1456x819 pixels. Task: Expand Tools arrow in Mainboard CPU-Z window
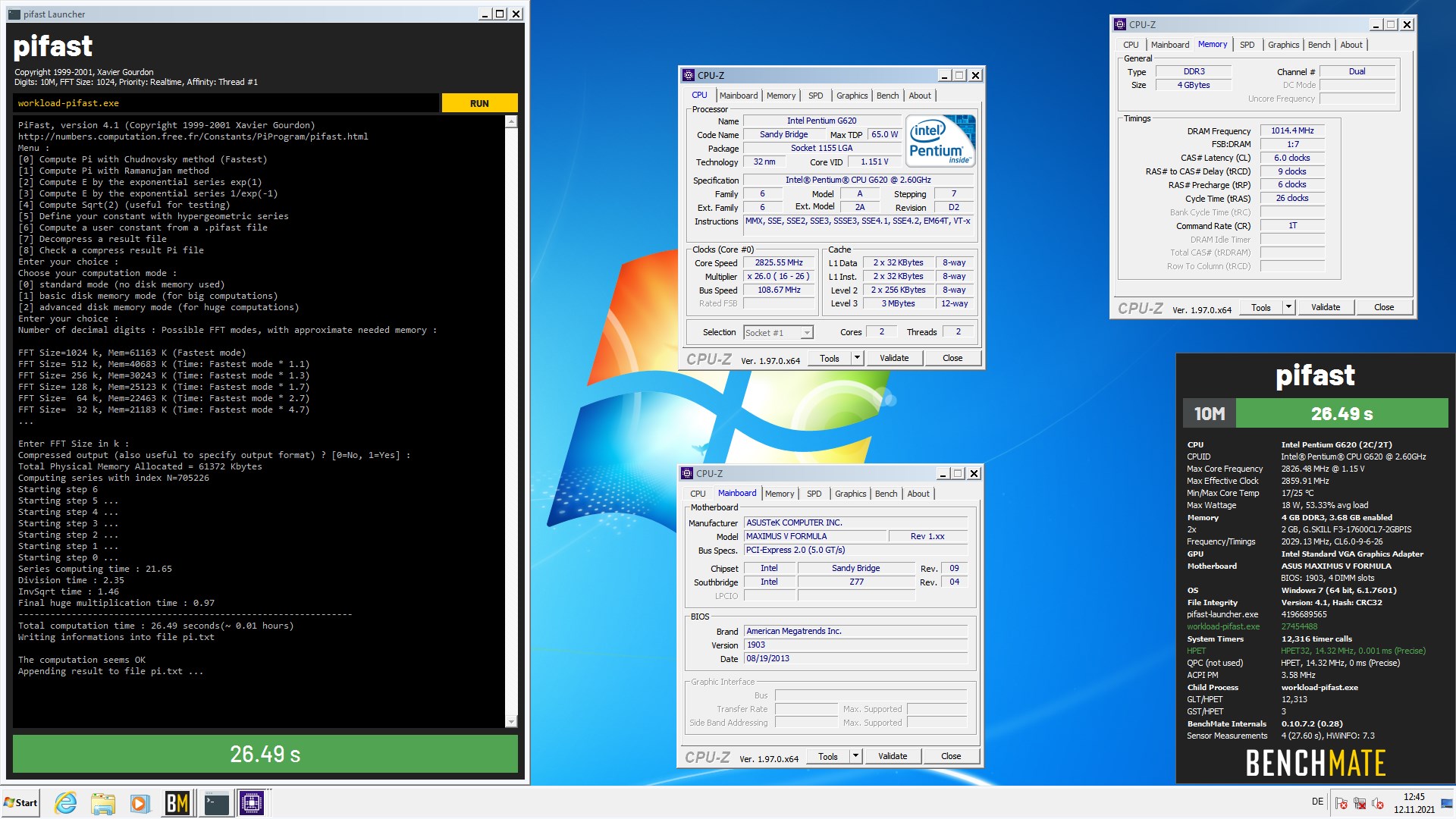pos(855,756)
